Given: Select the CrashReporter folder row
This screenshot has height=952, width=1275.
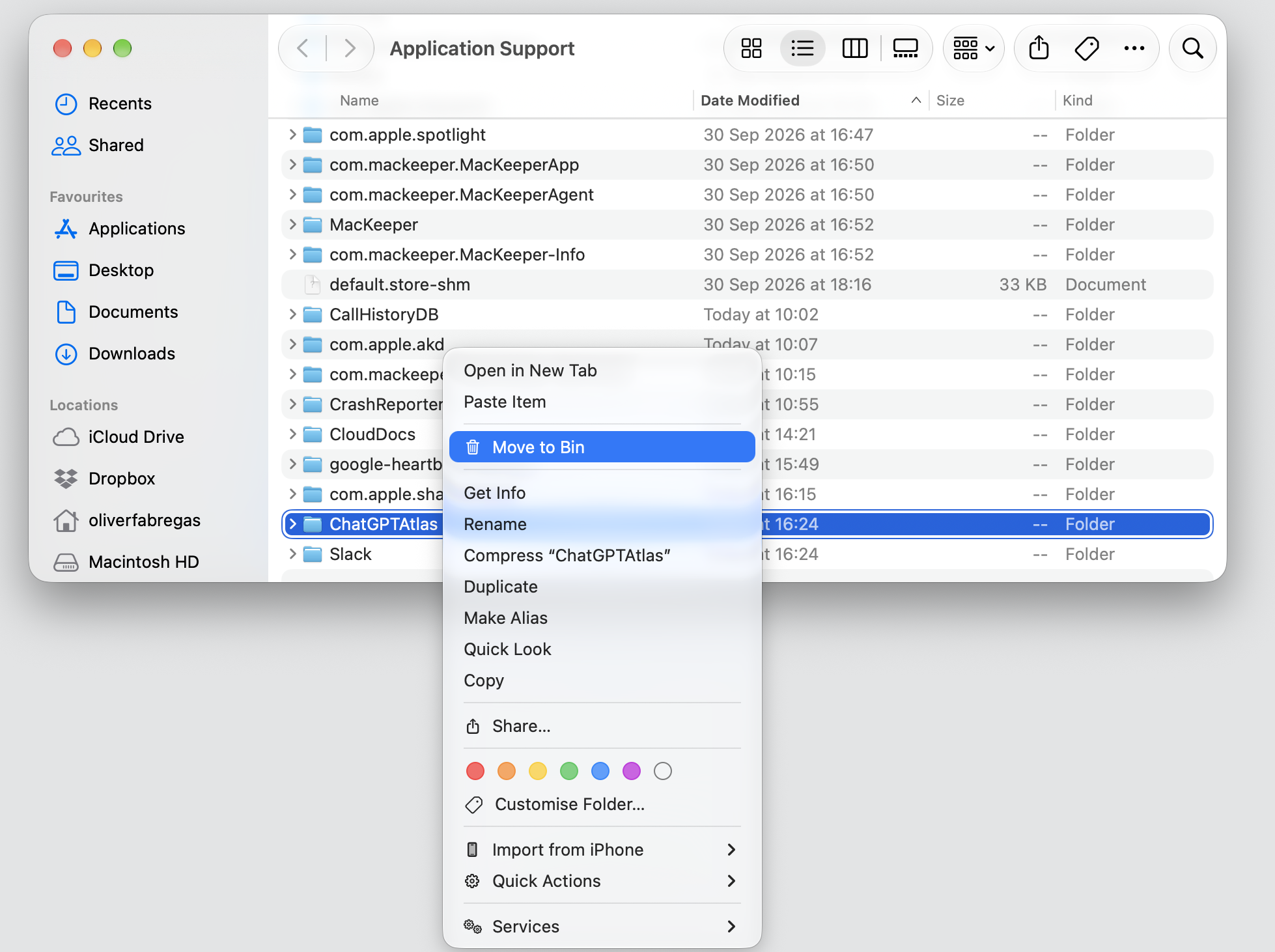Looking at the screenshot, I should tap(748, 404).
